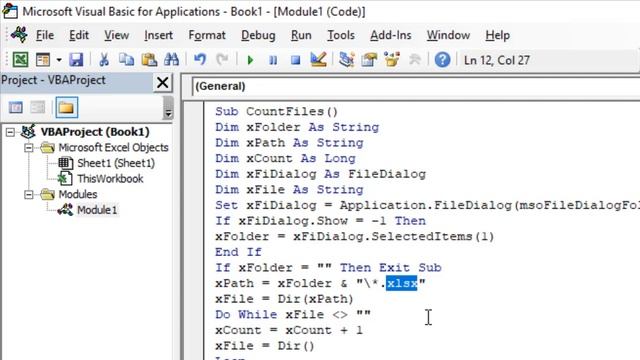This screenshot has height=360, width=640.
Task: Click the 'Dim xFolder As String' line
Action: [x=297, y=127]
